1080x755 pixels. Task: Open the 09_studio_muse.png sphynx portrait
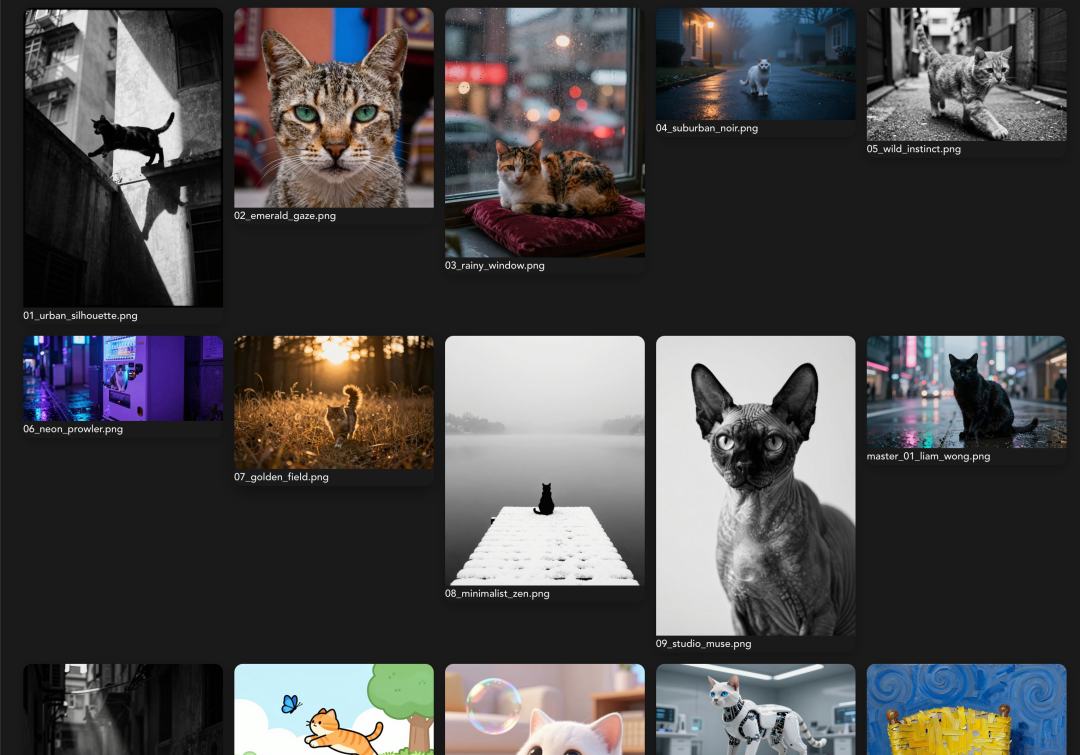[x=755, y=484]
